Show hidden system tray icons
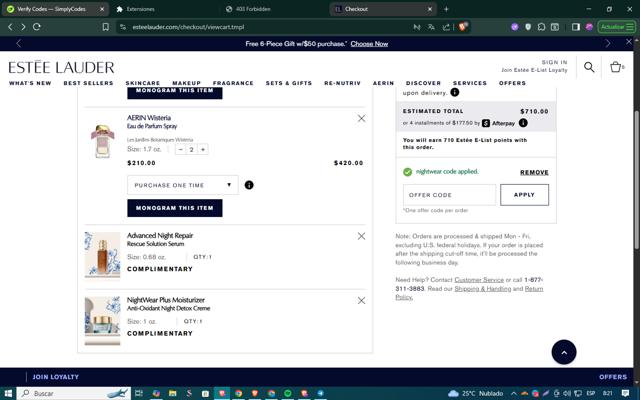 click(x=513, y=393)
